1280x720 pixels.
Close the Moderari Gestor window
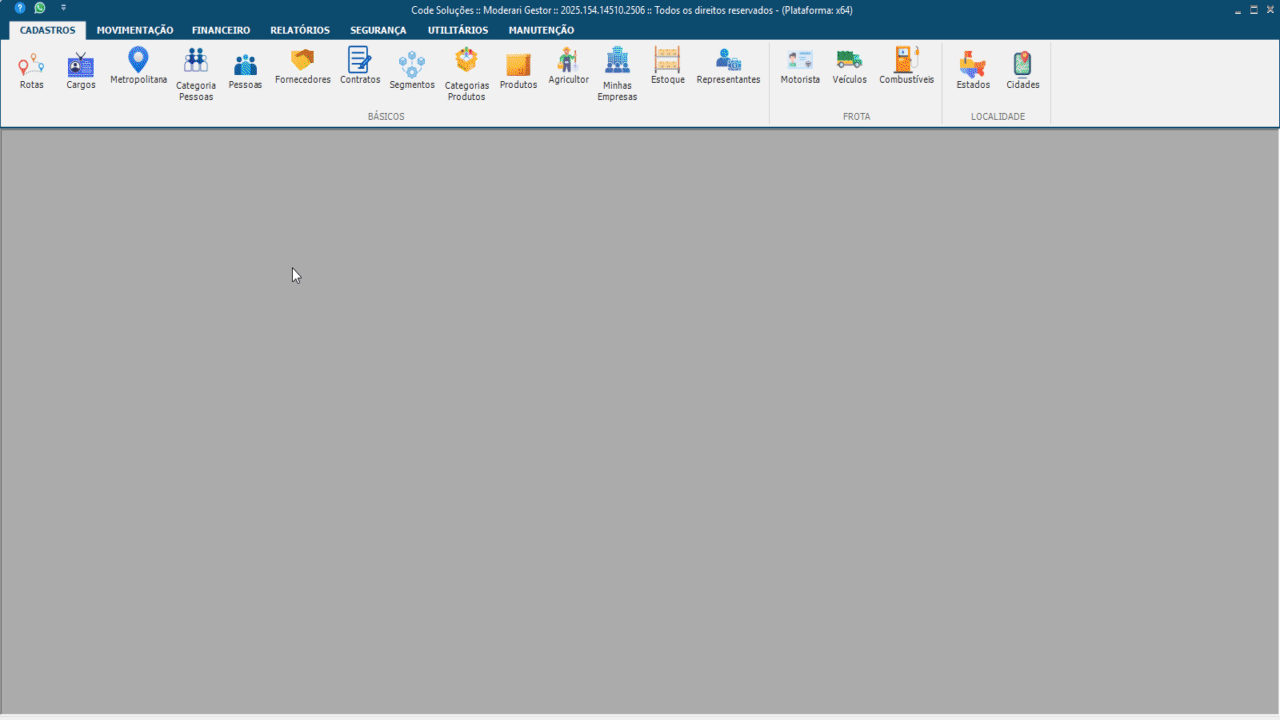[1269, 9]
